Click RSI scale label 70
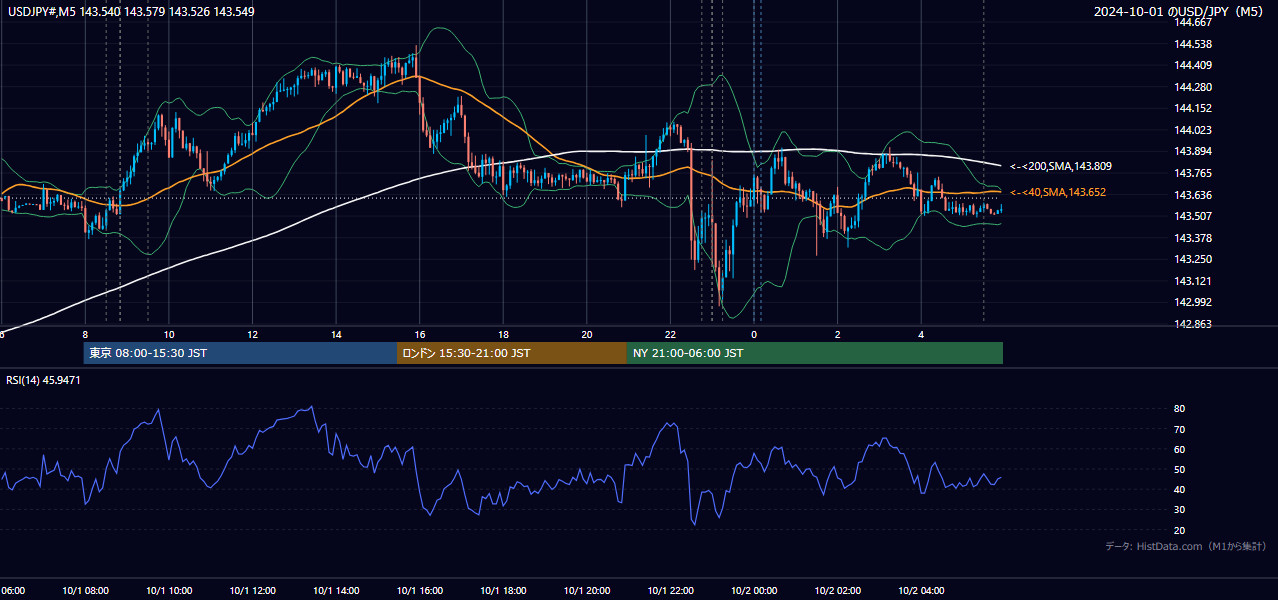The width and height of the screenshot is (1278, 600). point(1180,429)
